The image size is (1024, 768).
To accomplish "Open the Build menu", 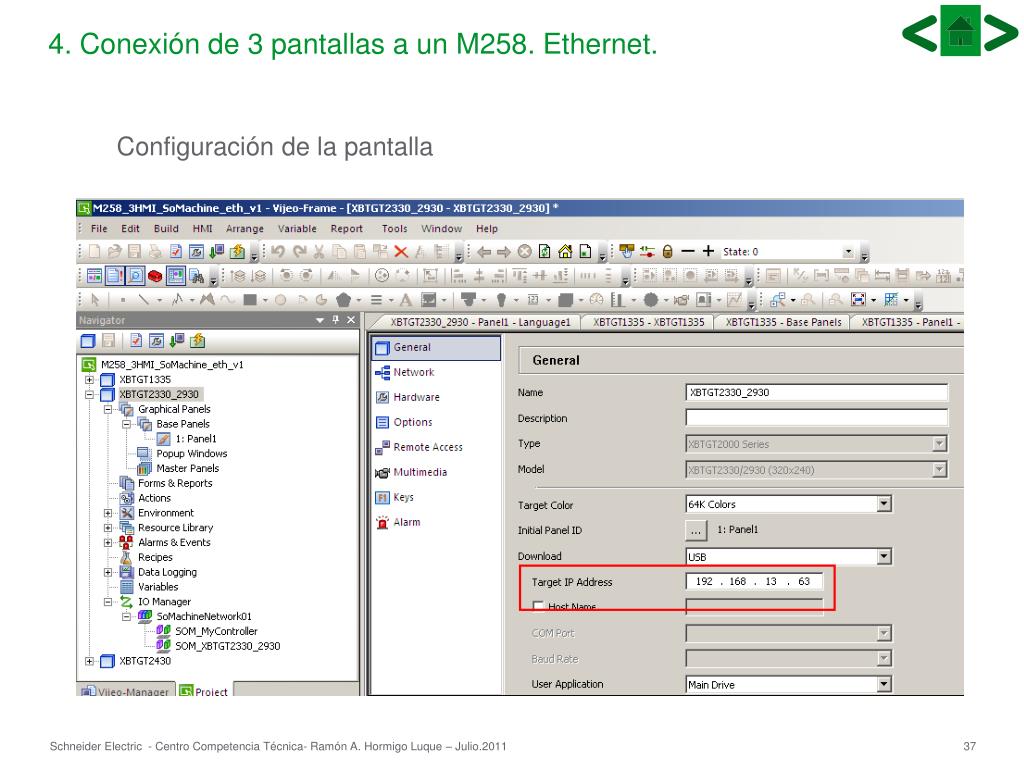I will point(166,229).
